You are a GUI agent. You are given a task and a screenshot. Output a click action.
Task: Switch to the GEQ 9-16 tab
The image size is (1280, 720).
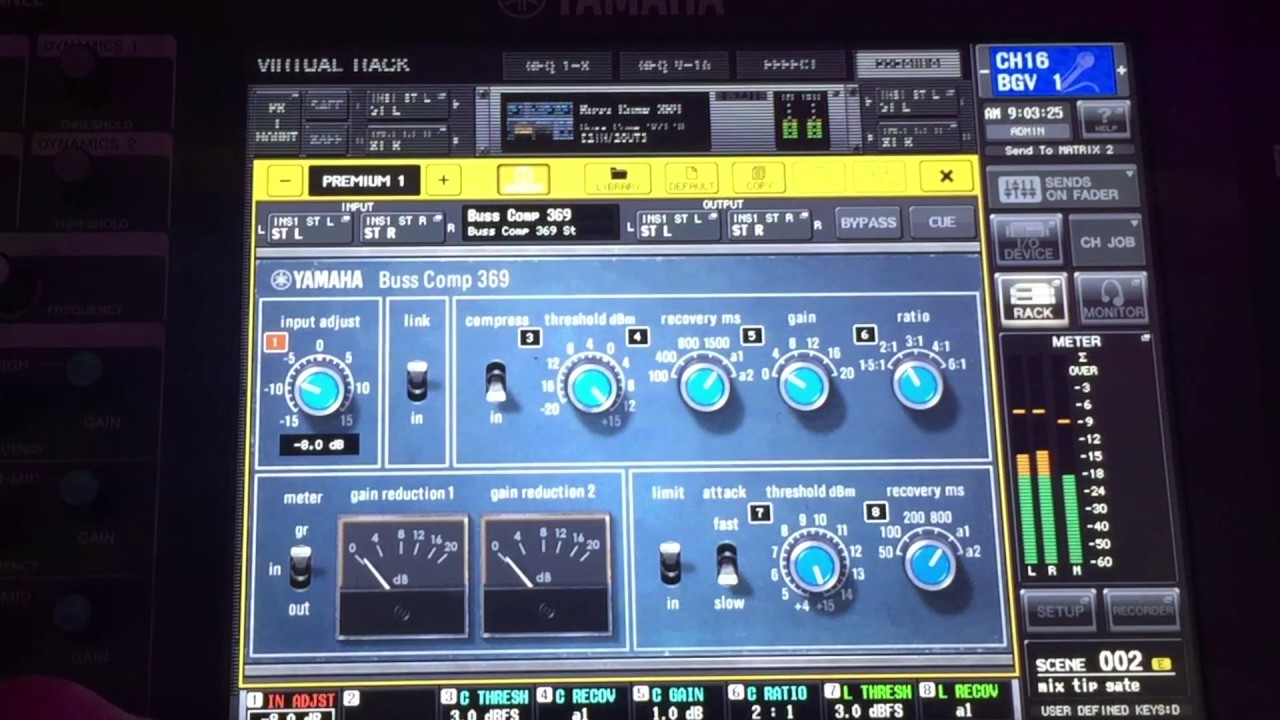click(x=674, y=66)
